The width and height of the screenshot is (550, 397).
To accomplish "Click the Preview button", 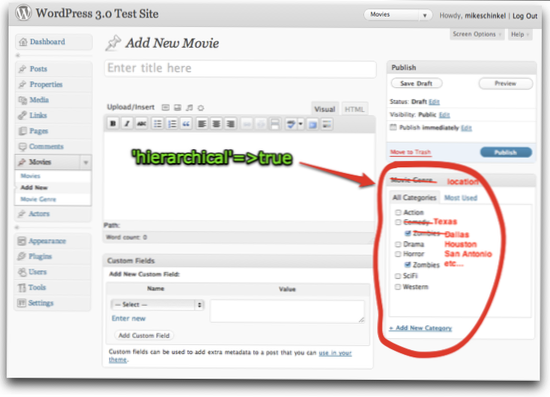I will coord(505,83).
